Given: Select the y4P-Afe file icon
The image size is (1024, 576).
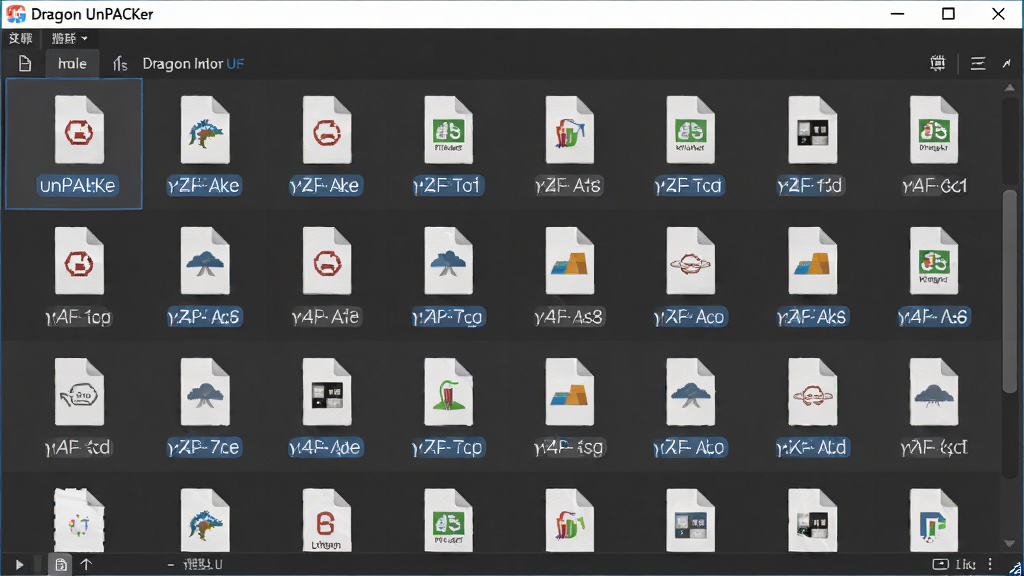Looking at the screenshot, I should click(x=327, y=261).
